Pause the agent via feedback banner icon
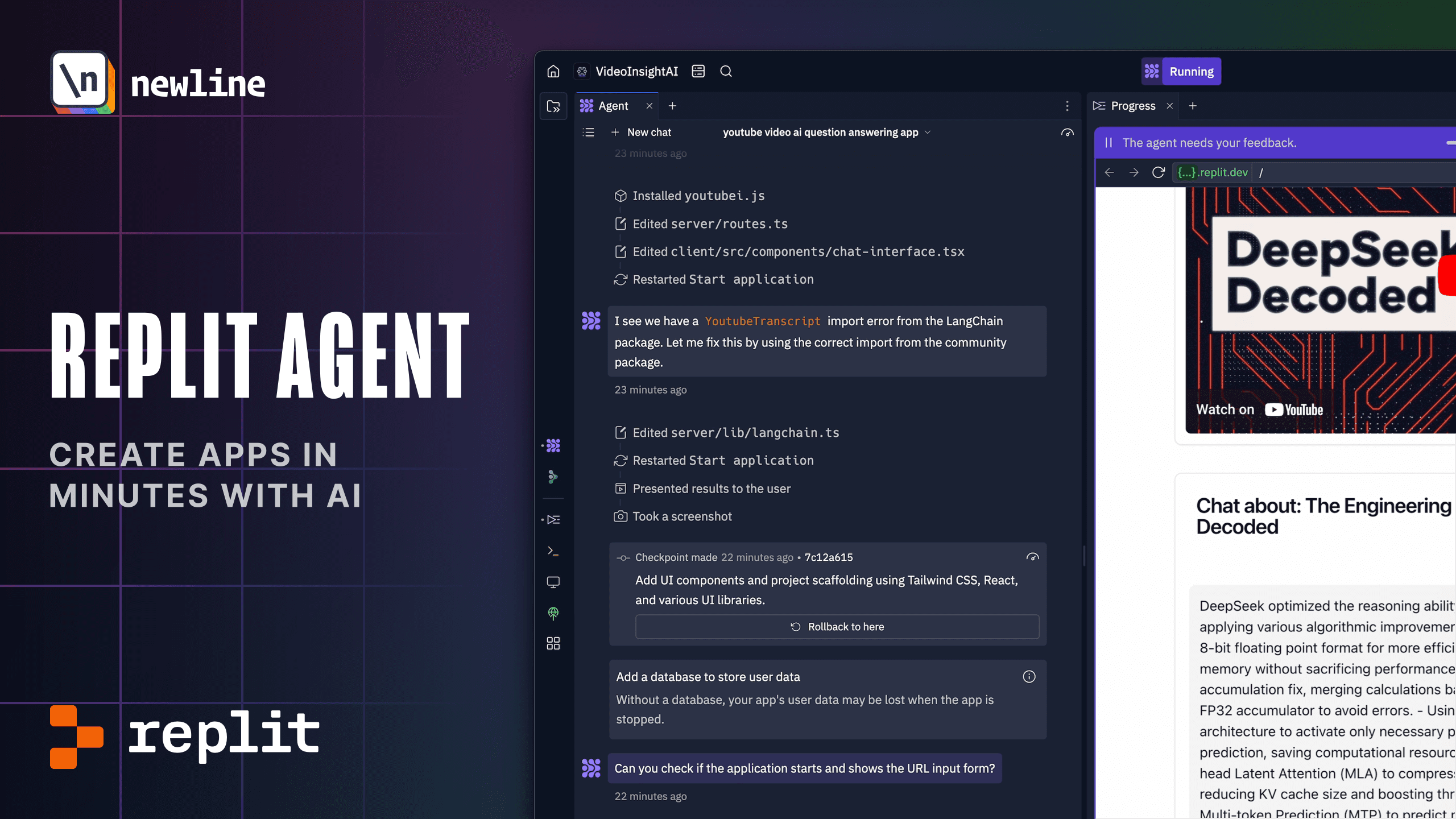This screenshot has height=819, width=1456. point(1108,143)
